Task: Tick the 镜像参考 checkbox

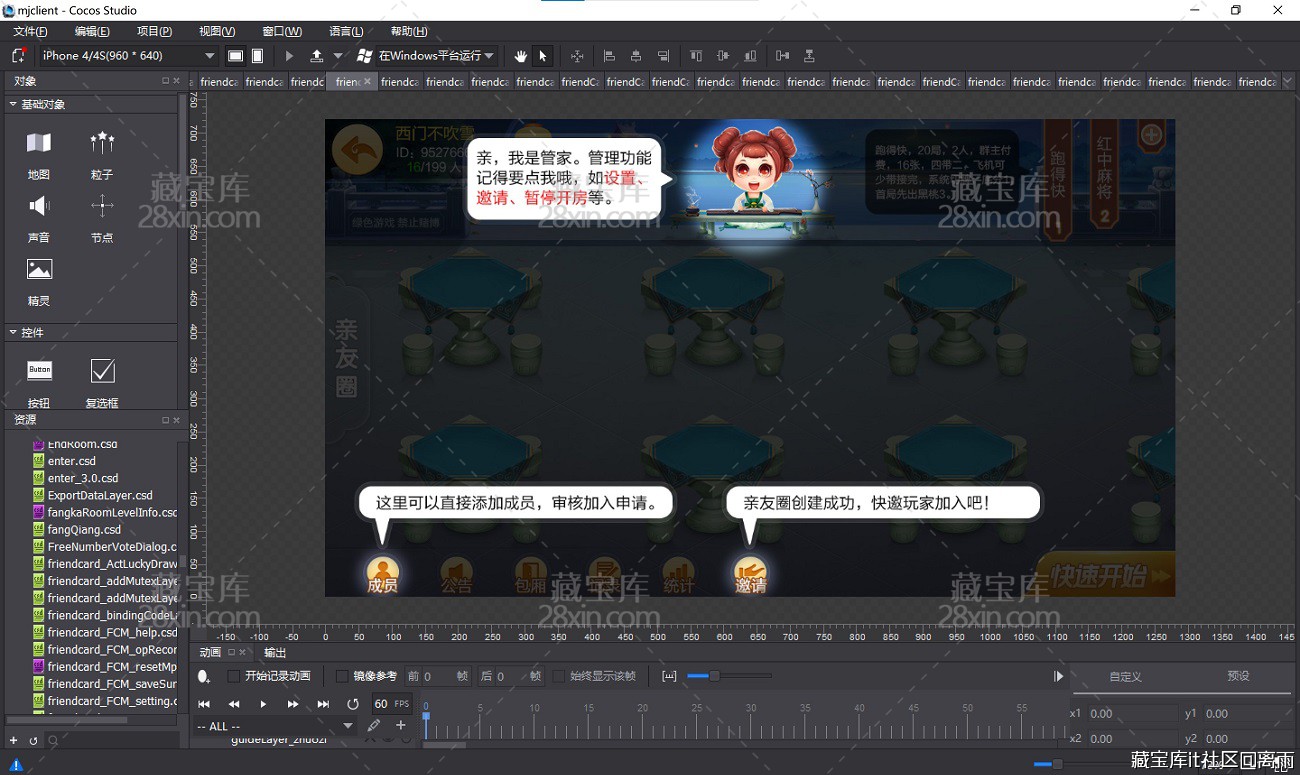Action: (342, 676)
